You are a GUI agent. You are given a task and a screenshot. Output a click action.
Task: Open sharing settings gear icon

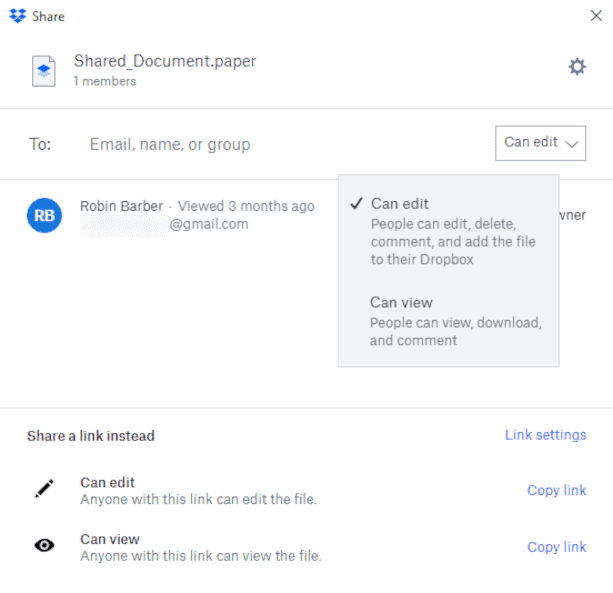tap(576, 67)
